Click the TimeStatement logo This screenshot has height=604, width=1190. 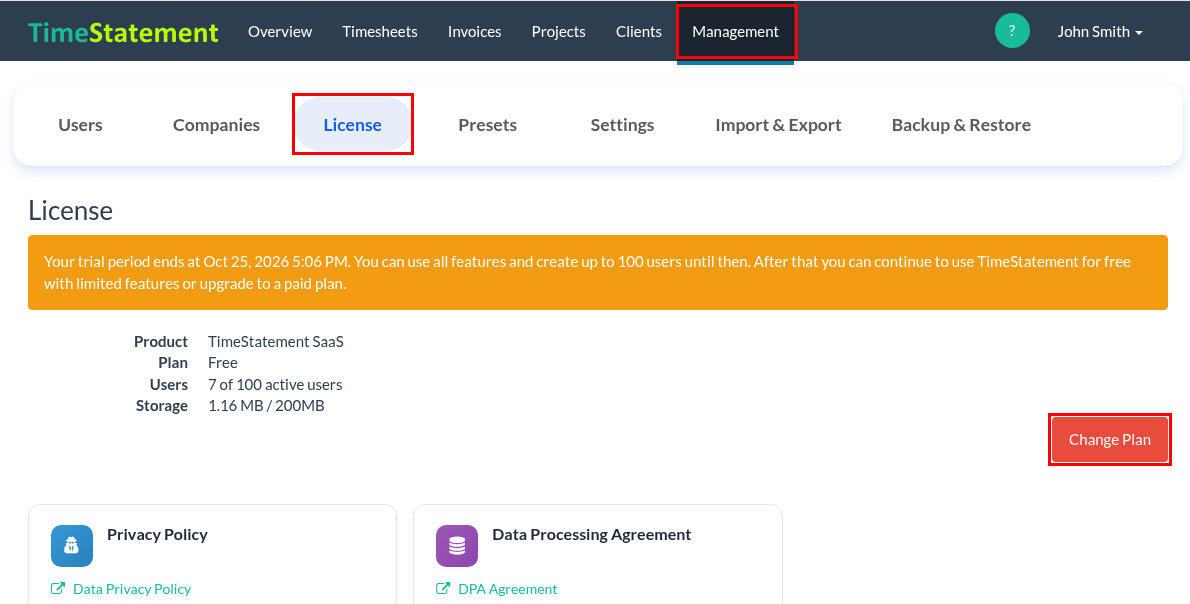point(123,32)
